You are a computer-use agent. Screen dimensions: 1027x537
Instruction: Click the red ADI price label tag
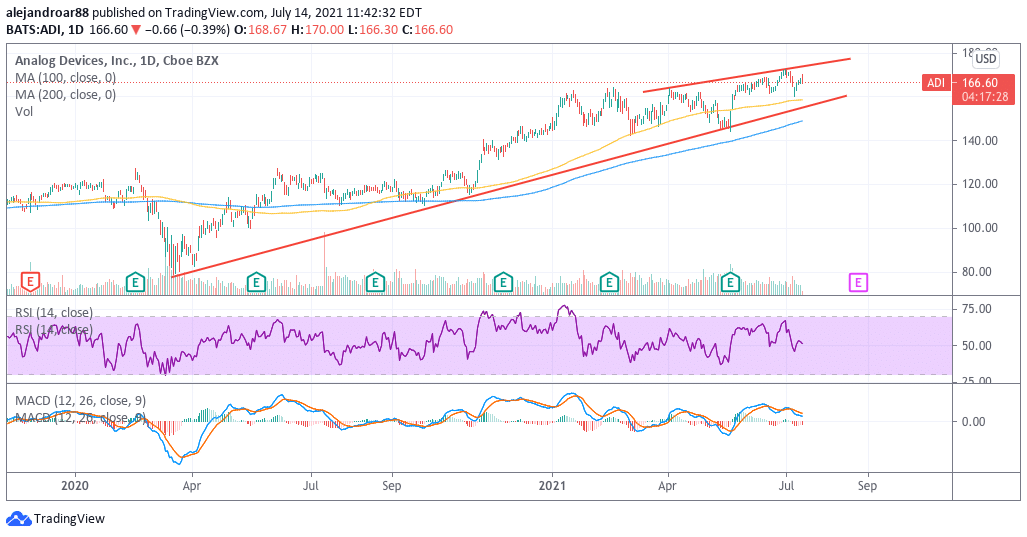click(x=936, y=83)
